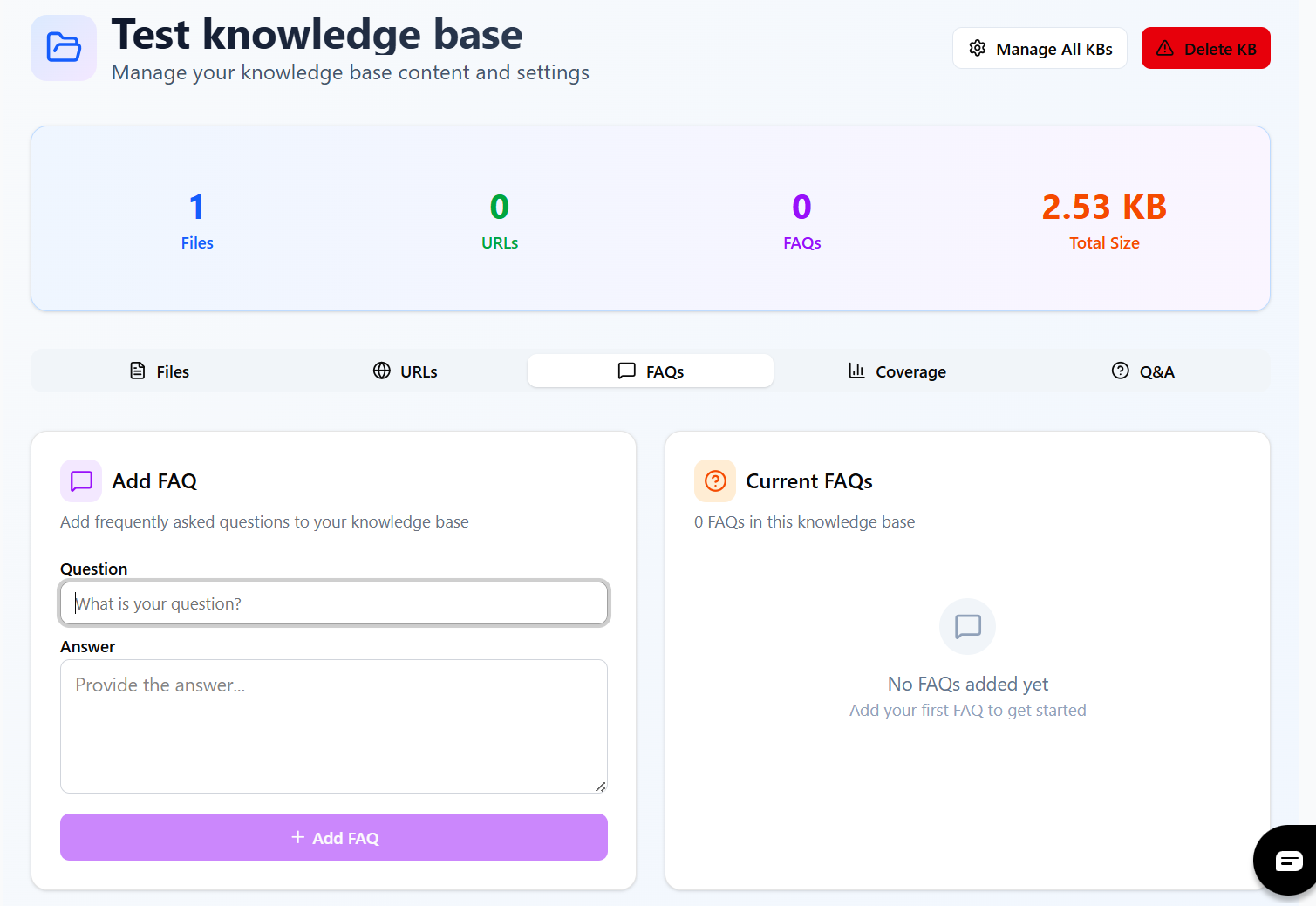Open the Files tab
The image size is (1316, 906).
(x=159, y=371)
